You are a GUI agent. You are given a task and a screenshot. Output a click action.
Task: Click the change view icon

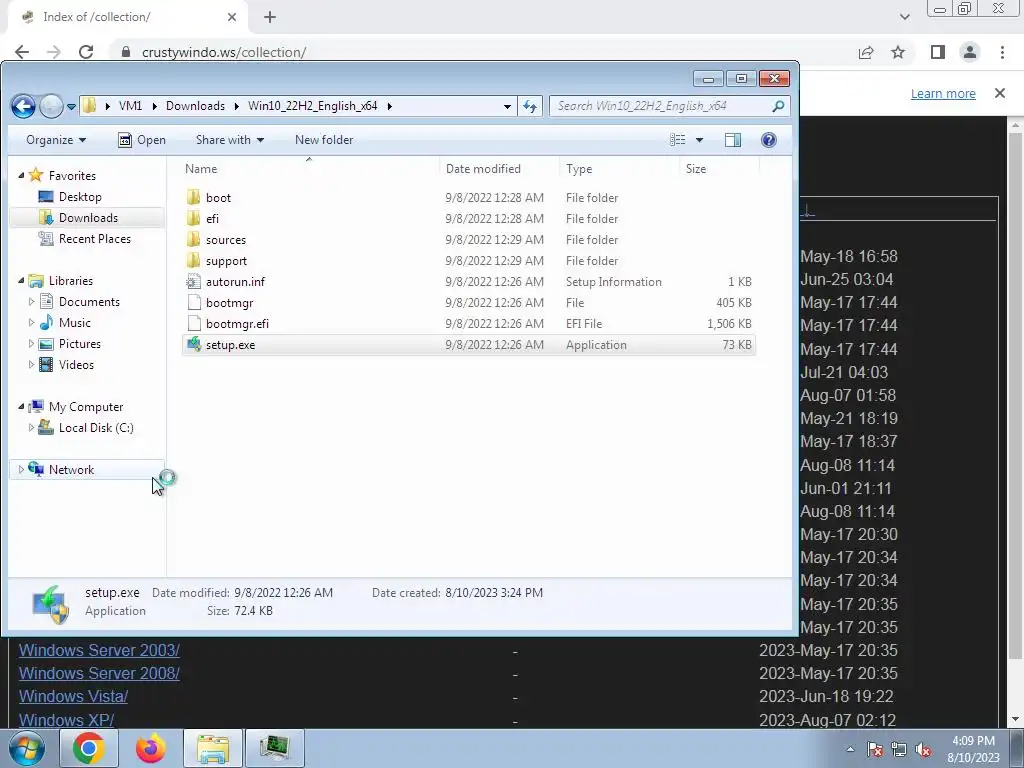678,140
